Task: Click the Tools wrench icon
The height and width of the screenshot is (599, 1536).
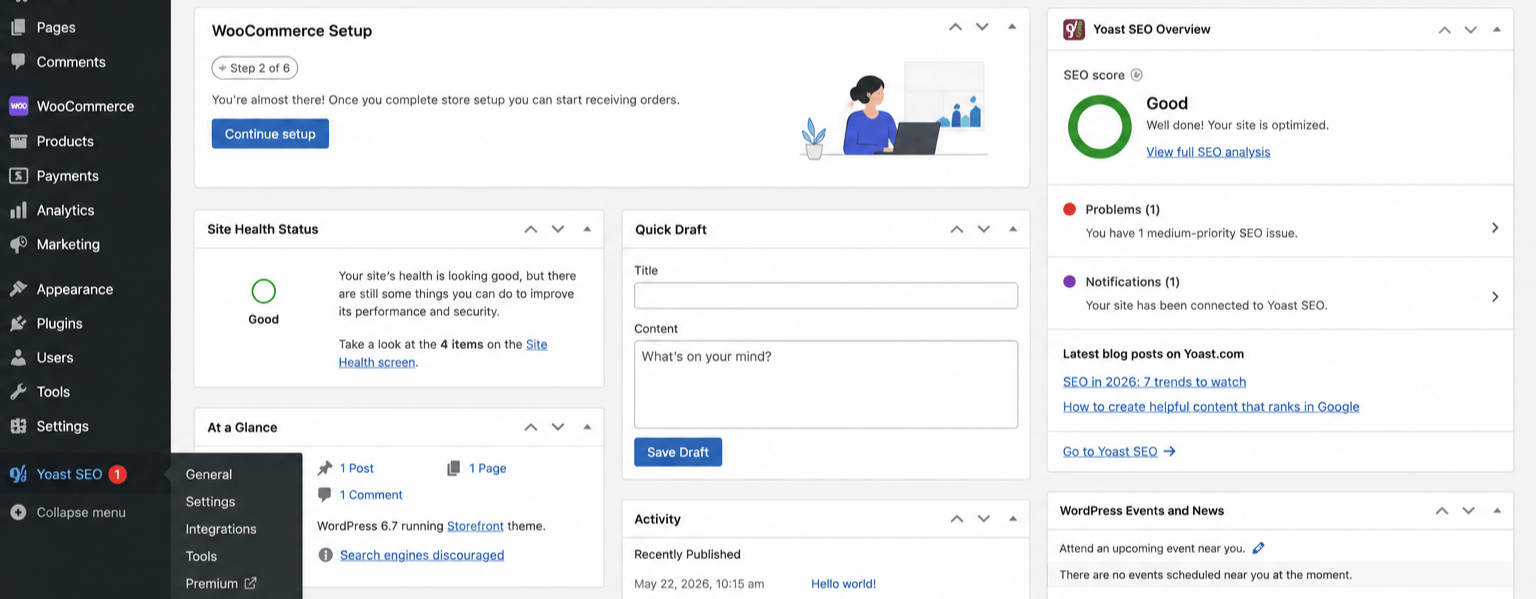Action: point(18,391)
